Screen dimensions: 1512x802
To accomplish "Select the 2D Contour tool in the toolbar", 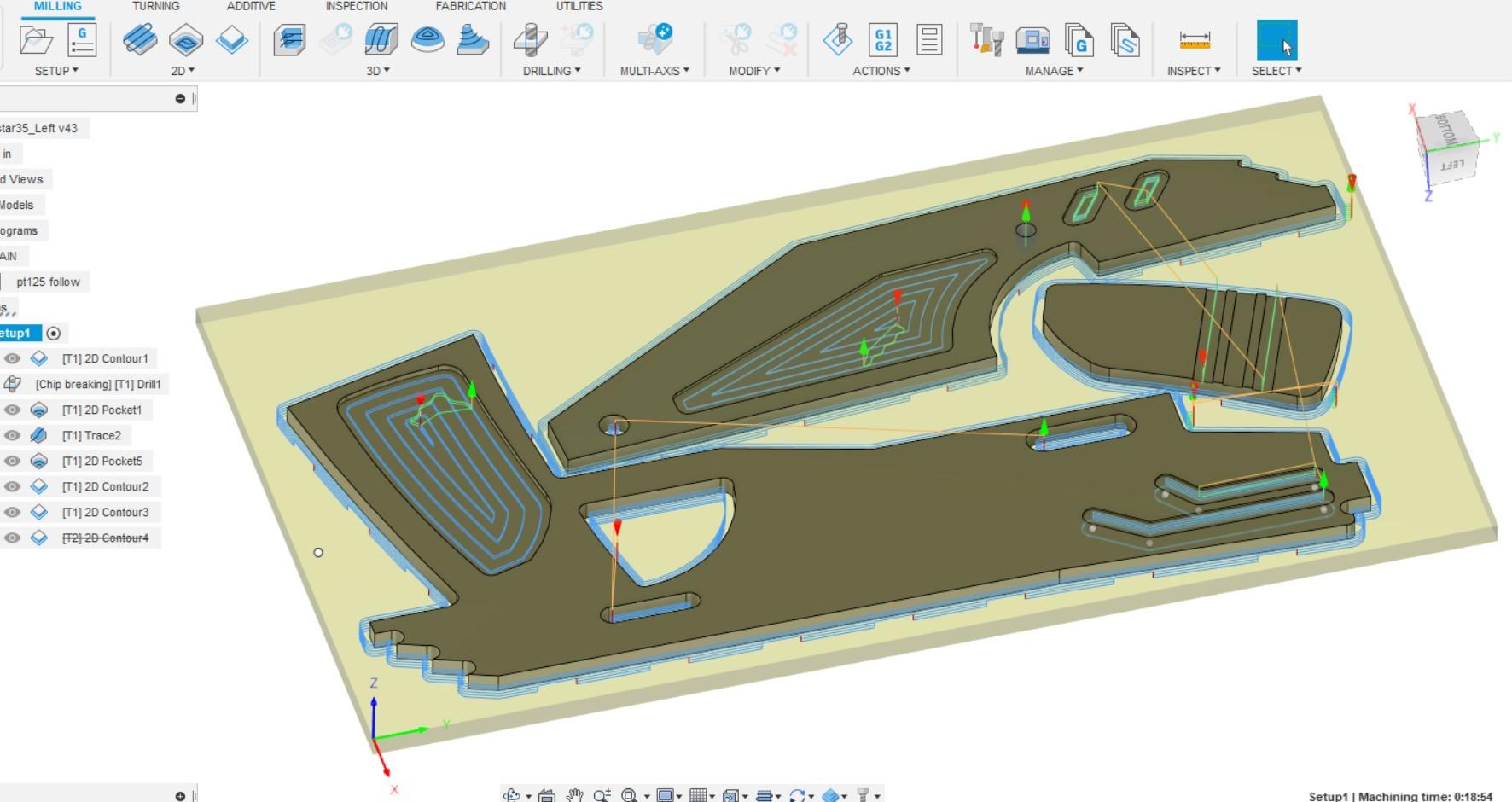I will click(232, 40).
